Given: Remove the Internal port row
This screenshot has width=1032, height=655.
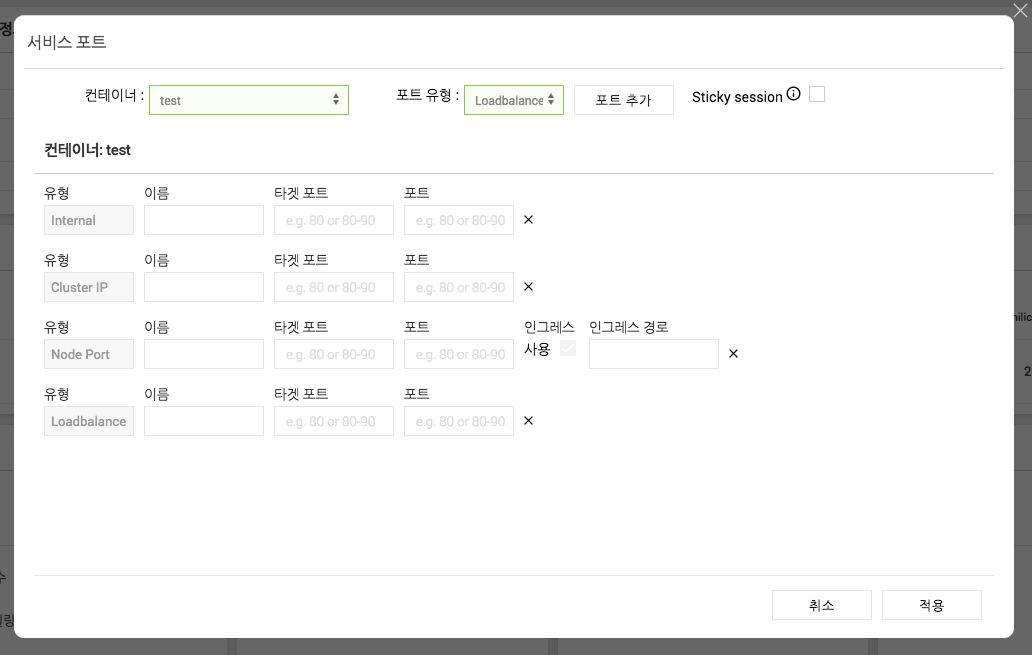Looking at the screenshot, I should (528, 220).
